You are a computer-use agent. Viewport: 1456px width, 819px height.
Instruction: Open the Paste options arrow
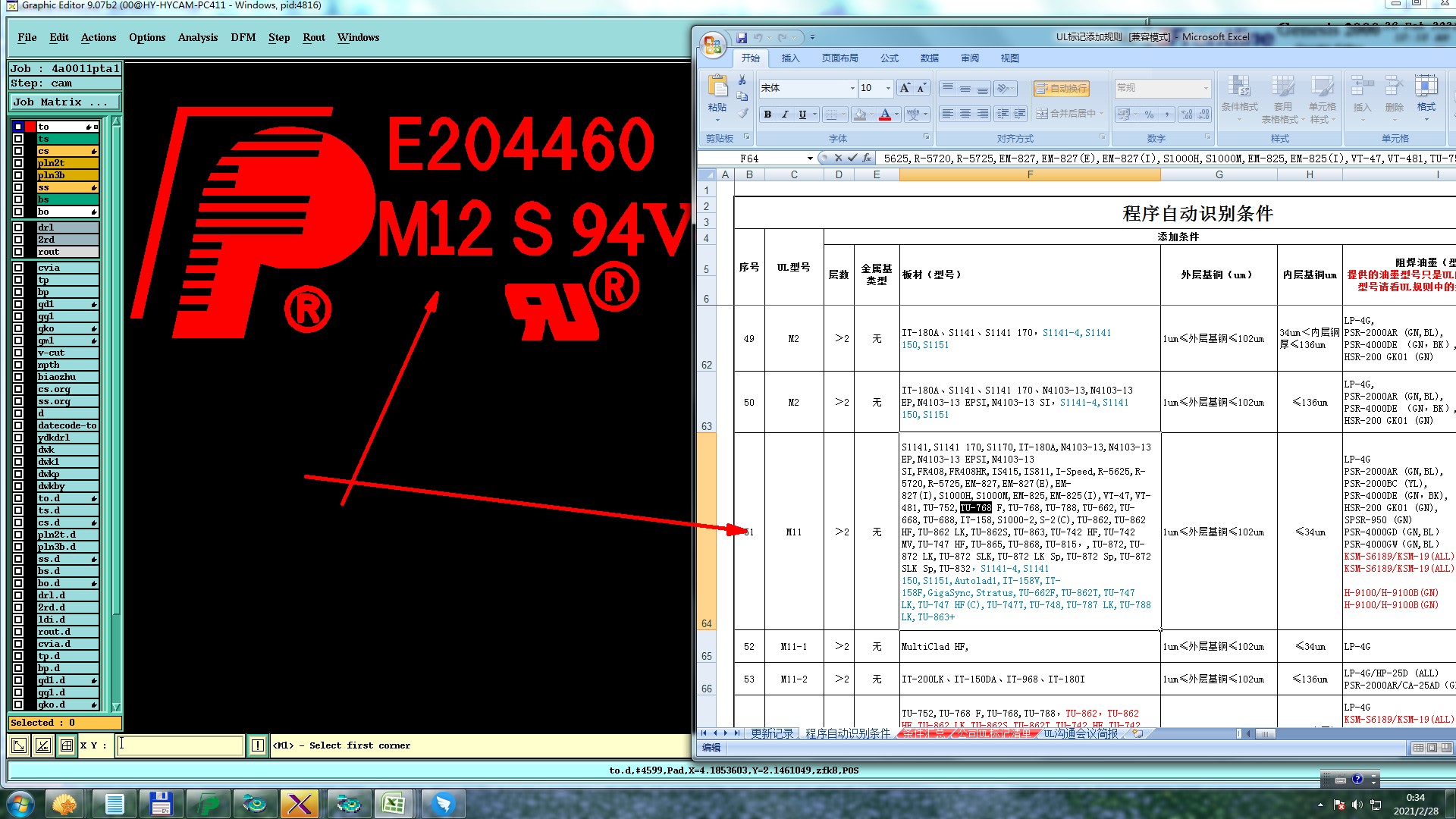pyautogui.click(x=717, y=118)
